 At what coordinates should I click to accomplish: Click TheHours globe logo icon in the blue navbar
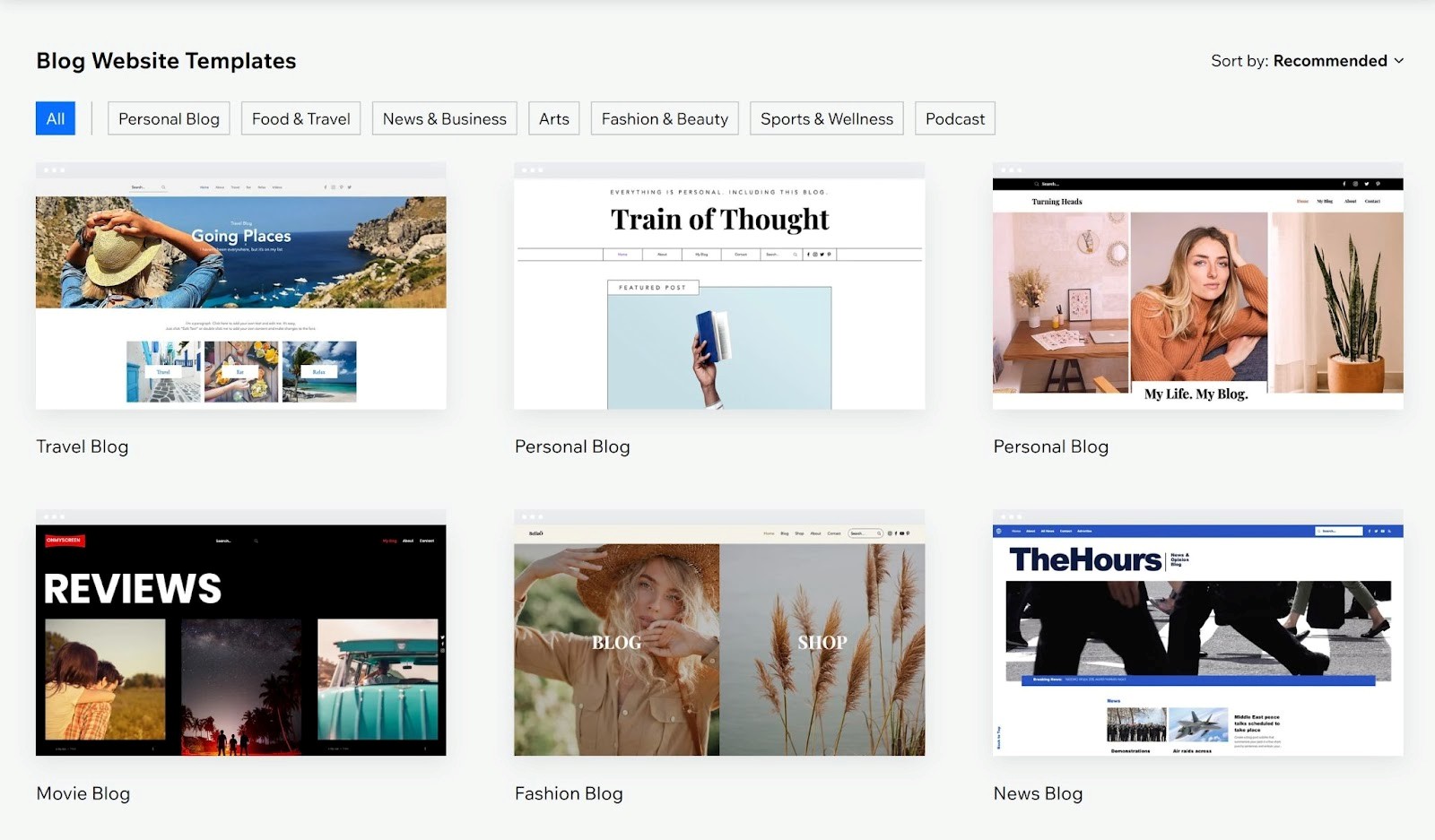[x=998, y=530]
